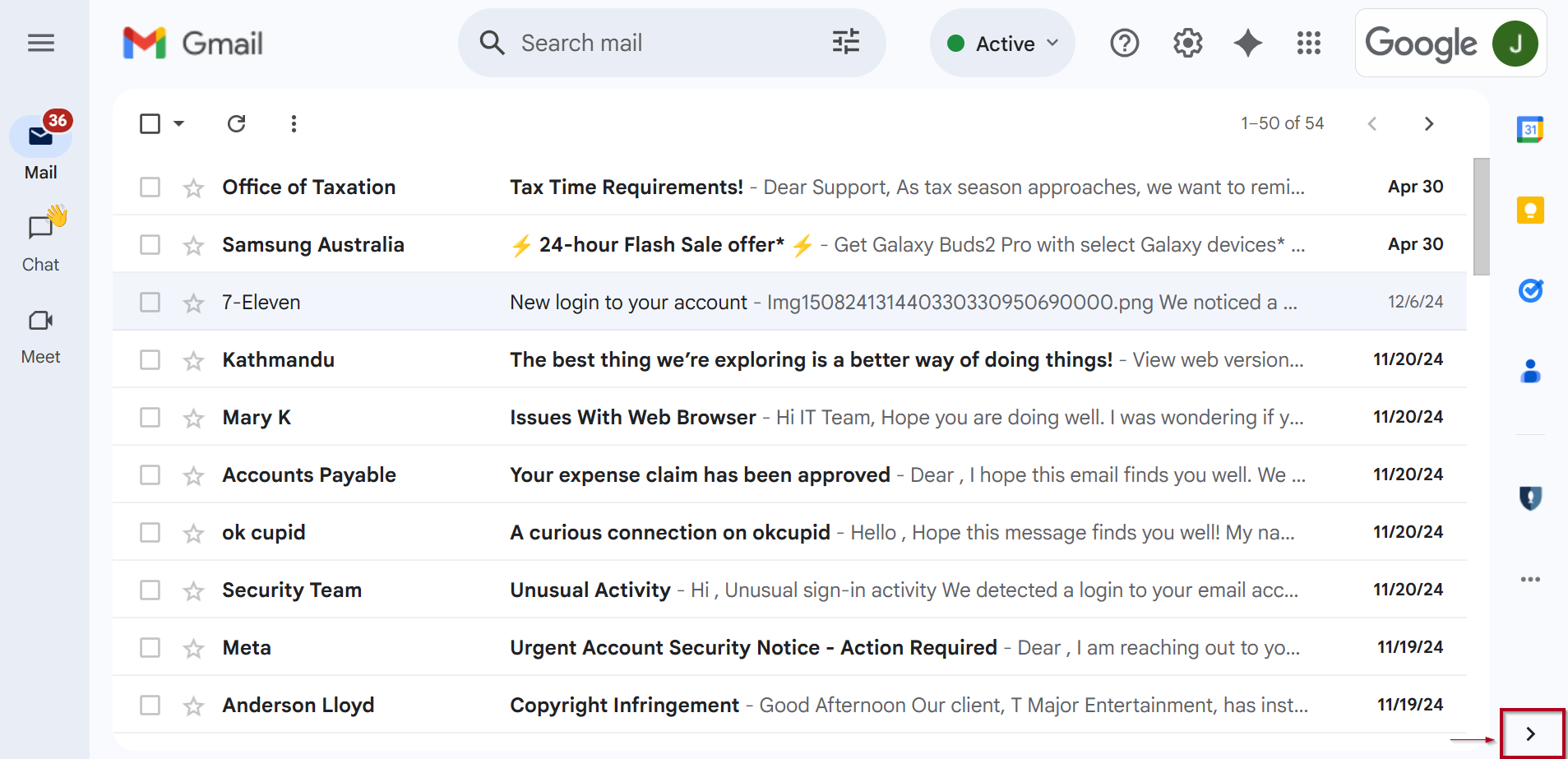Open the Google Keep side panel icon
Viewport: 1568px width, 759px height.
coord(1530,211)
